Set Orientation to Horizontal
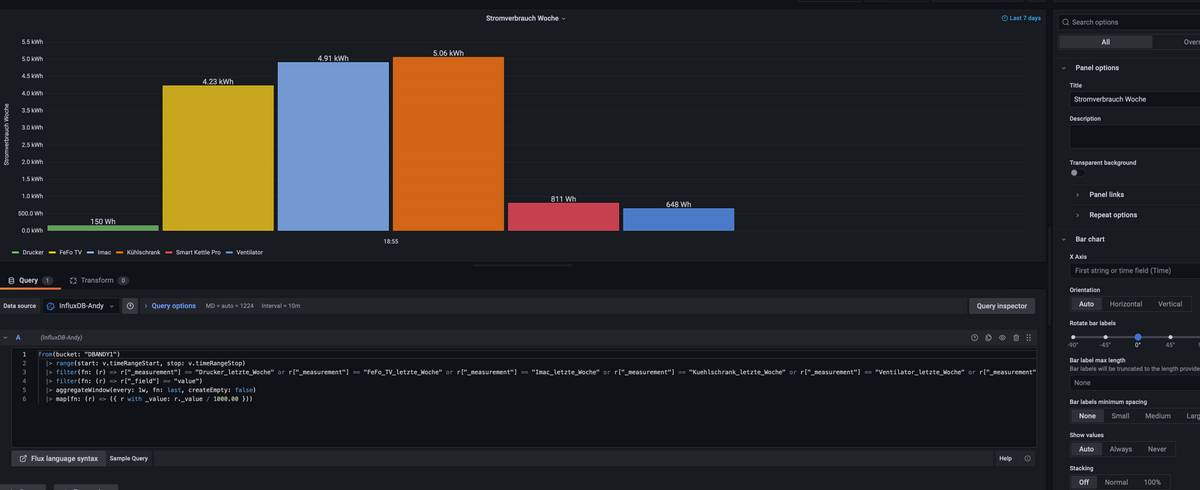This screenshot has width=1200, height=490. tap(1126, 304)
